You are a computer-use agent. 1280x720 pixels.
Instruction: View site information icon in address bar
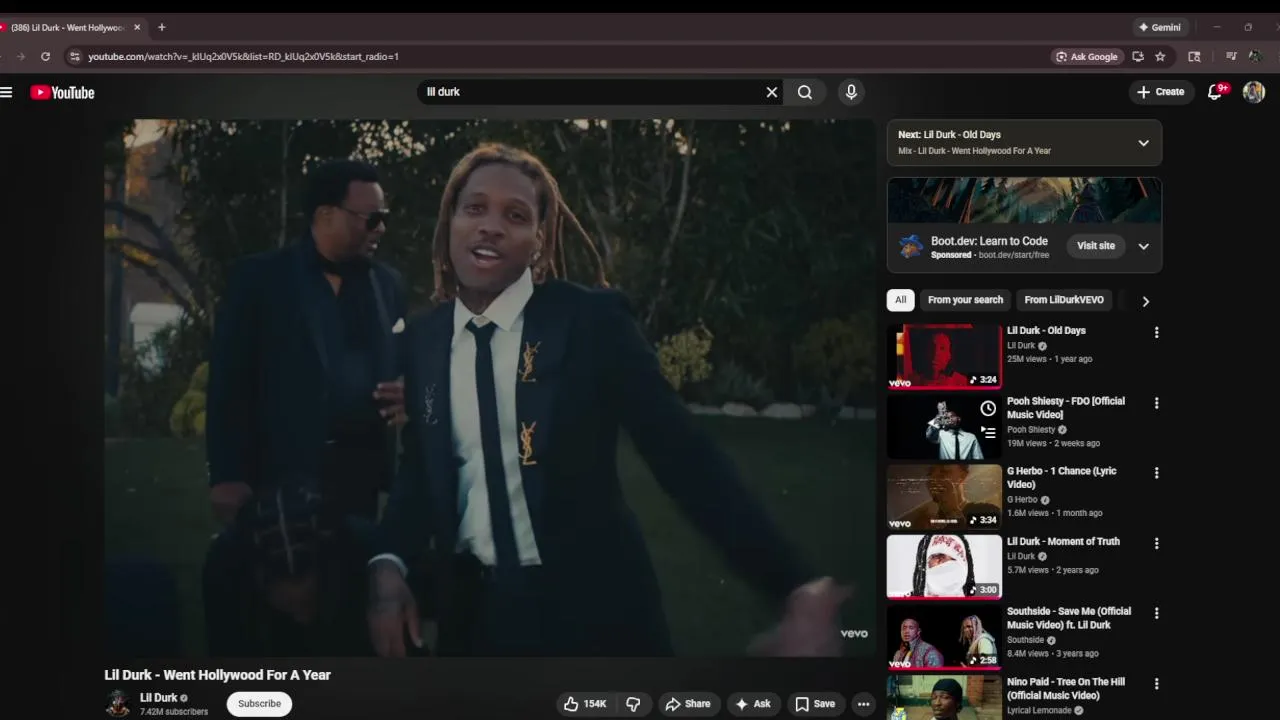coord(74,57)
